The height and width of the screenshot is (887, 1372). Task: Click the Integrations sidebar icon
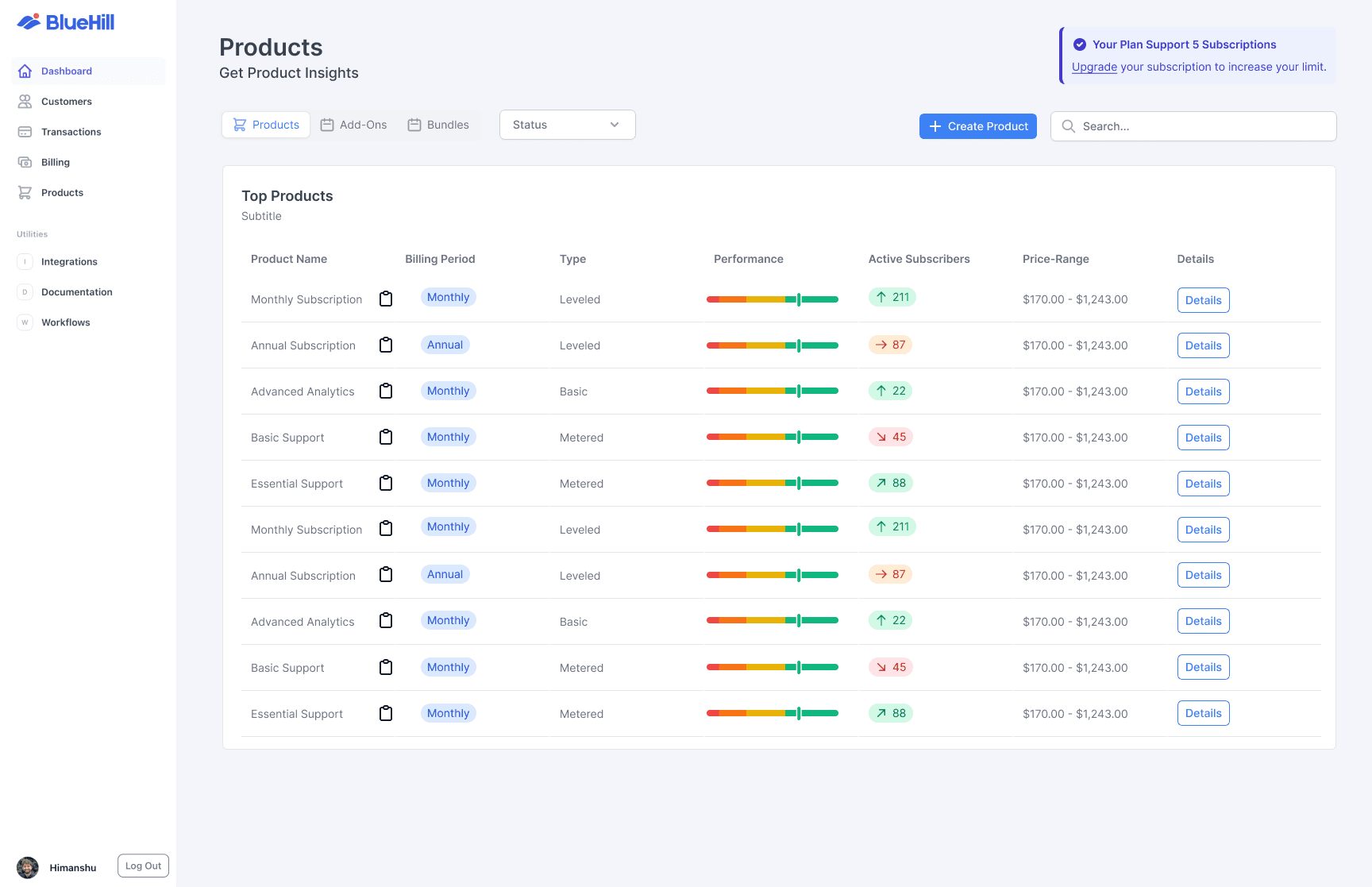[x=25, y=262]
